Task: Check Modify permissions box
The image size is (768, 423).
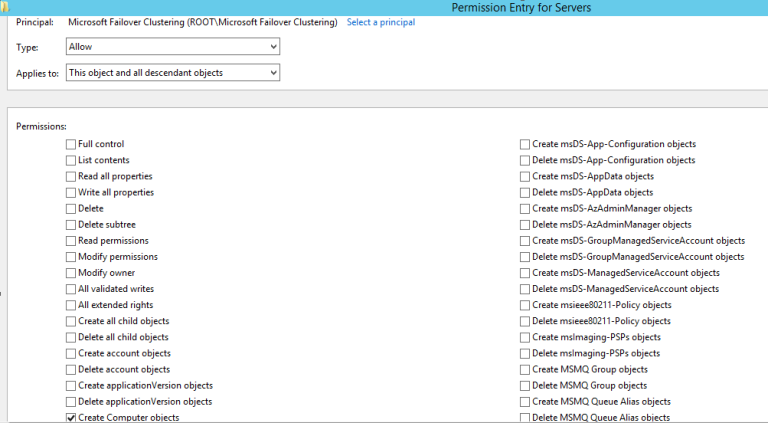Action: (71, 257)
